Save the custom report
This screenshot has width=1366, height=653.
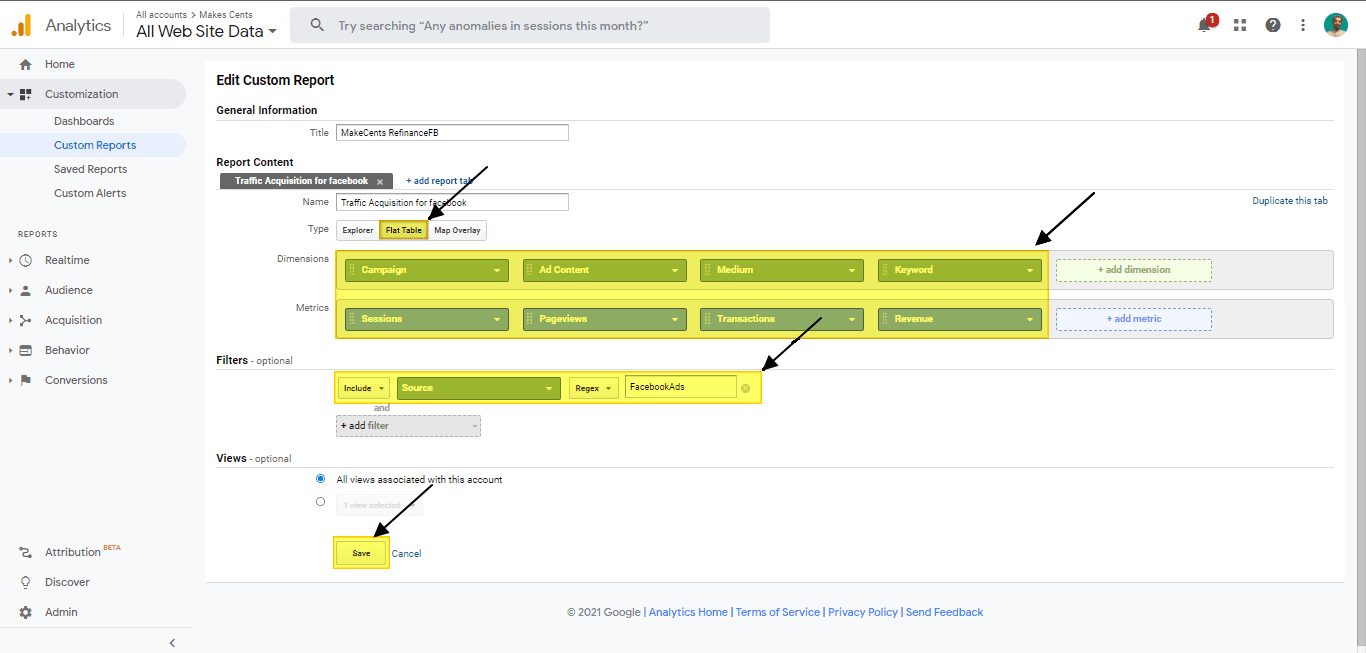(361, 553)
